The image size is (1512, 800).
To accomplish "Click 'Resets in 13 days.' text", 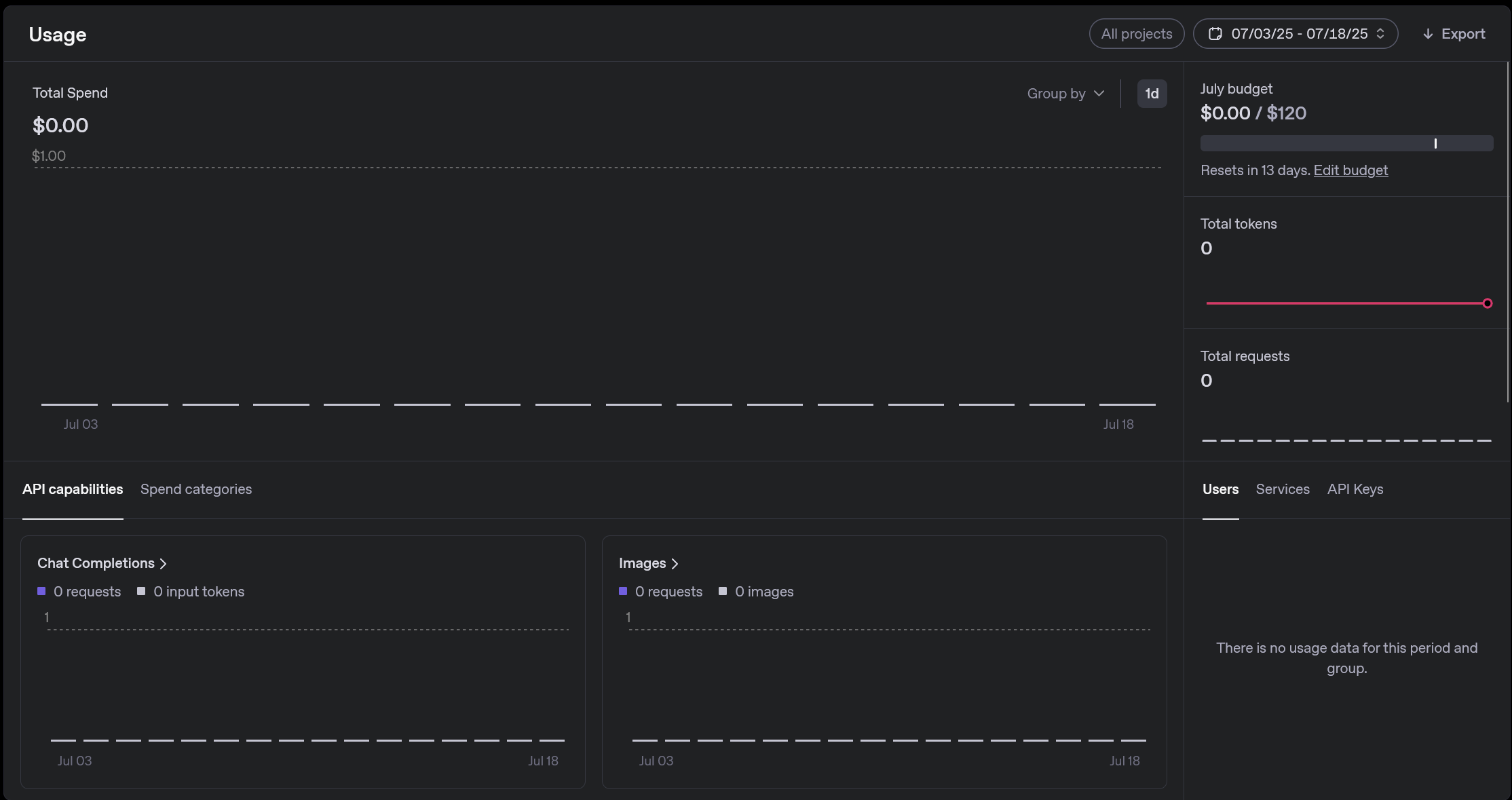I will coord(1255,170).
